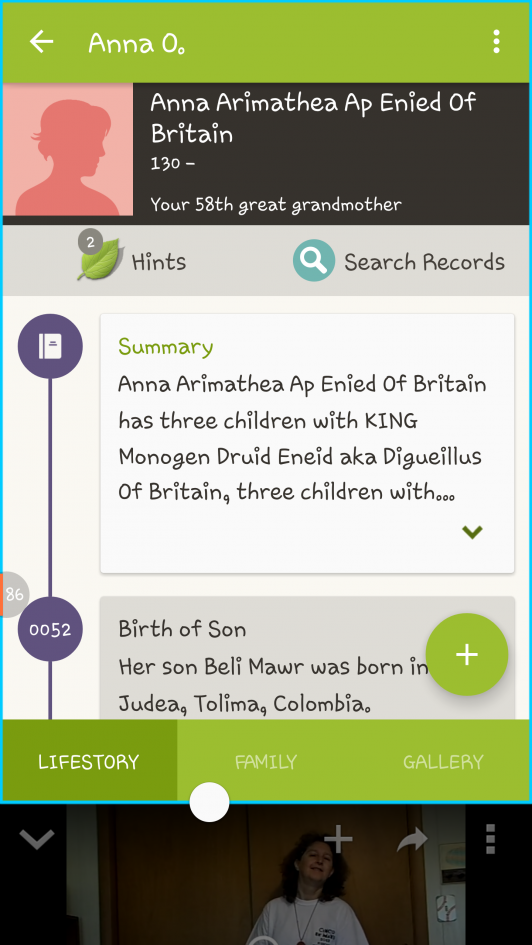This screenshot has width=532, height=945.
Task: Tap the magnifying glass Search Records icon
Action: pyautogui.click(x=314, y=260)
